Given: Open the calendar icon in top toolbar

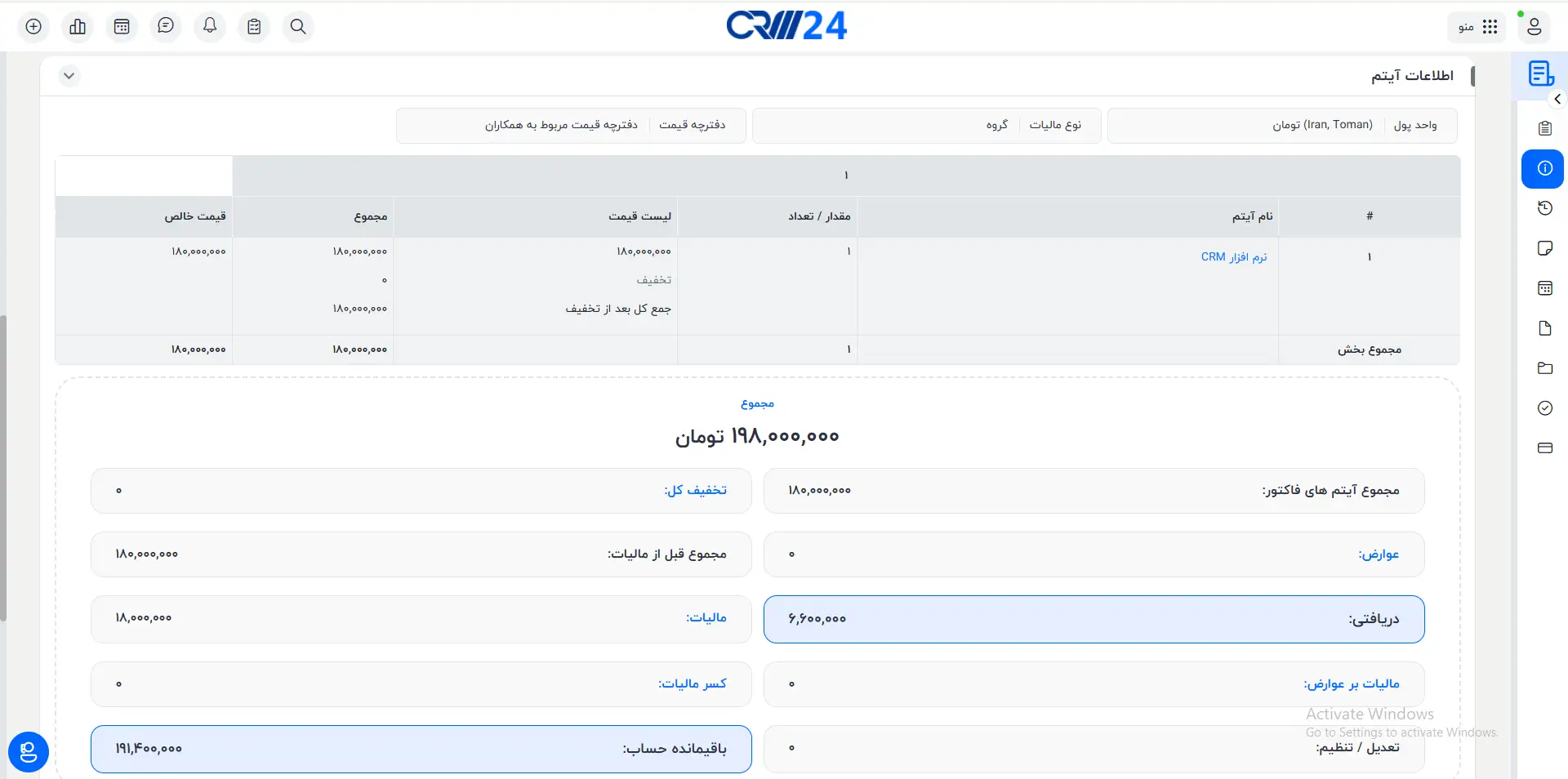Looking at the screenshot, I should coord(122,27).
